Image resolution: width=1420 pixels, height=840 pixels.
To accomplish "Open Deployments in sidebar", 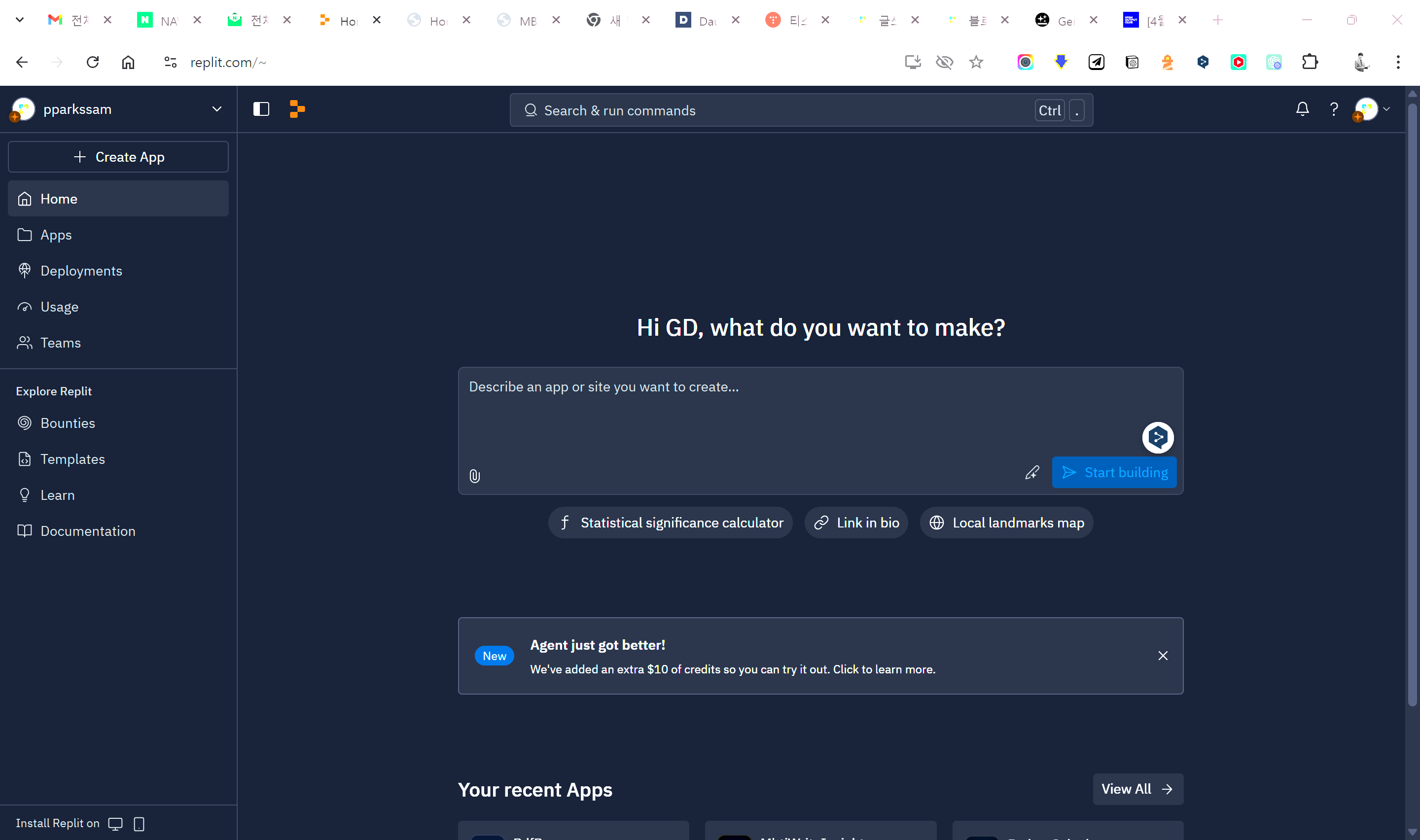I will pyautogui.click(x=81, y=271).
